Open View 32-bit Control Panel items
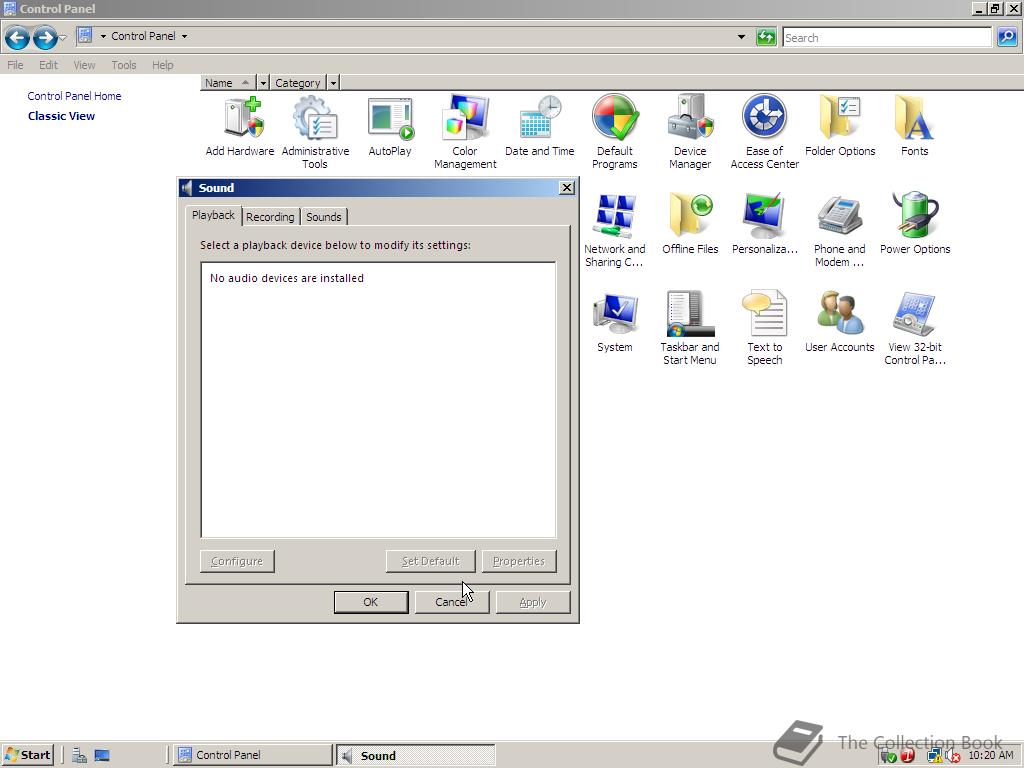The height and width of the screenshot is (768, 1024). pyautogui.click(x=914, y=328)
